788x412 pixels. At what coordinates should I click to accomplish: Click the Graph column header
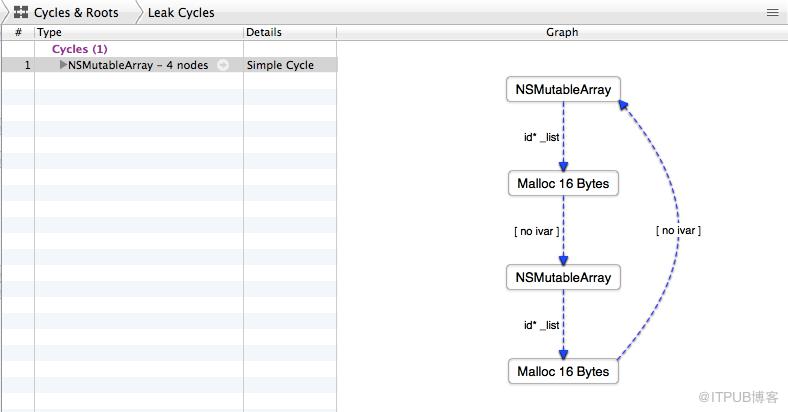point(562,32)
